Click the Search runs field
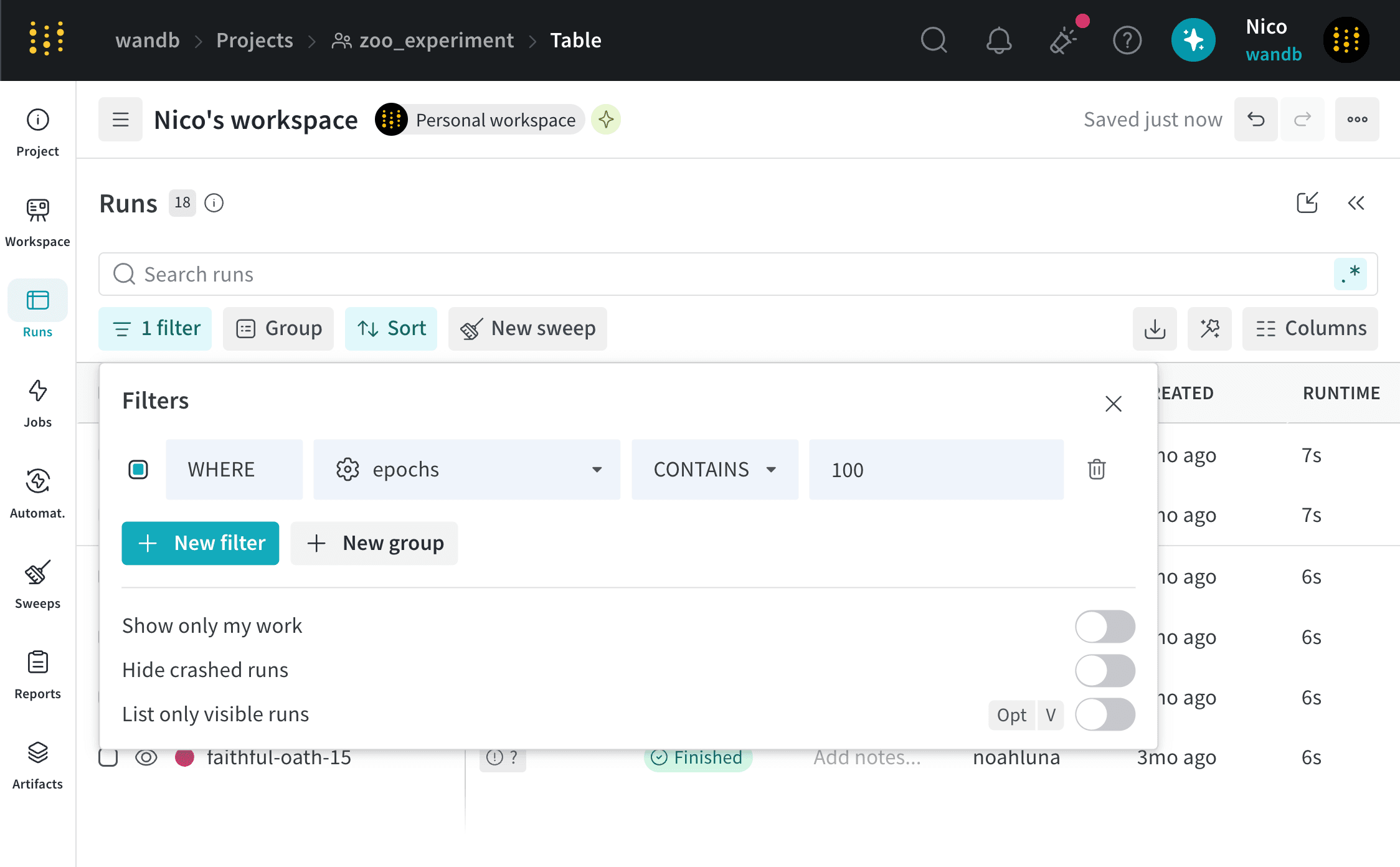1400x867 pixels. [738, 274]
